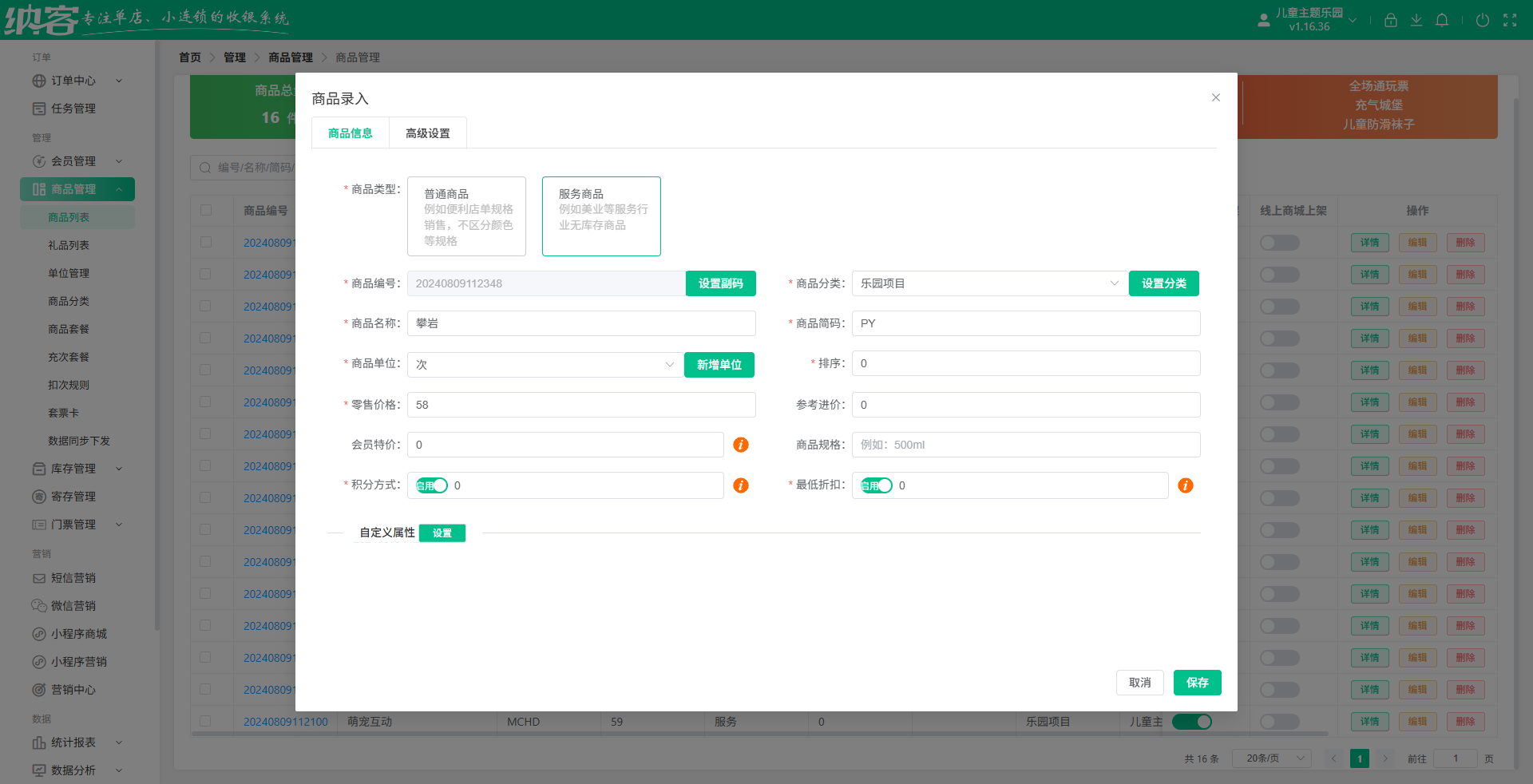Toggle 线上商城上架 switch in last row

coord(1280,722)
